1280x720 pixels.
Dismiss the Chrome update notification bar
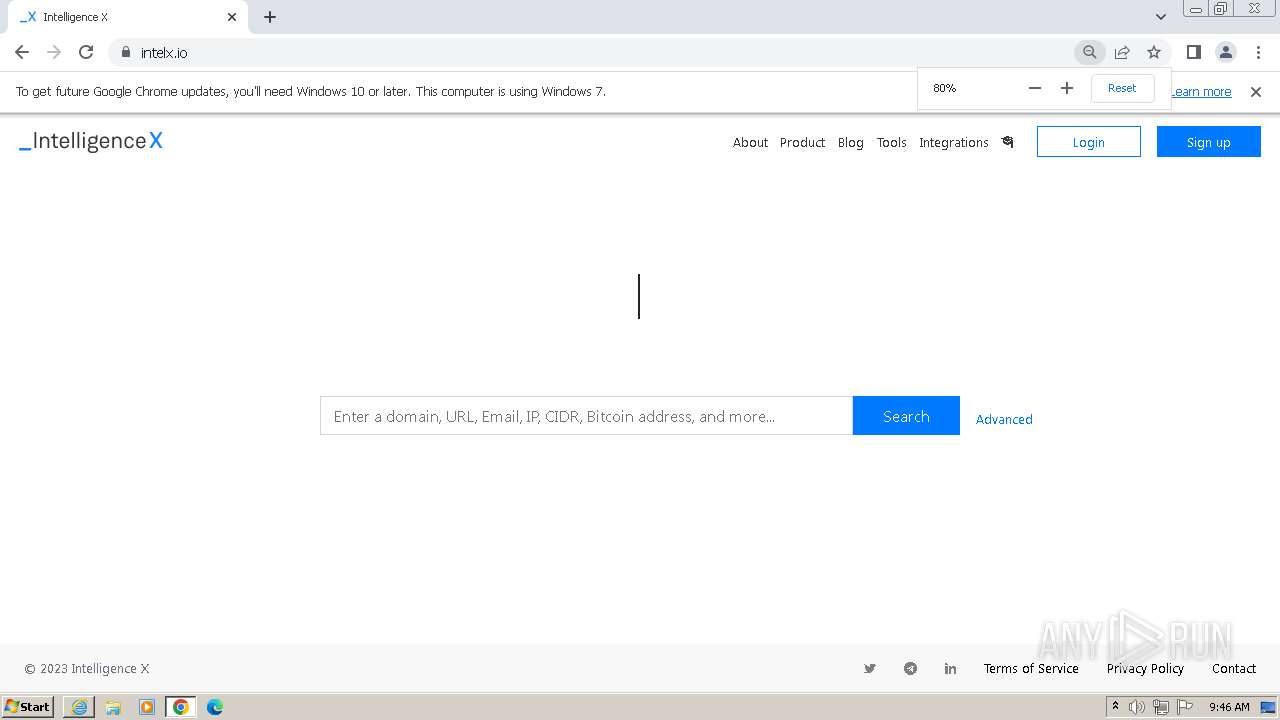[1256, 92]
